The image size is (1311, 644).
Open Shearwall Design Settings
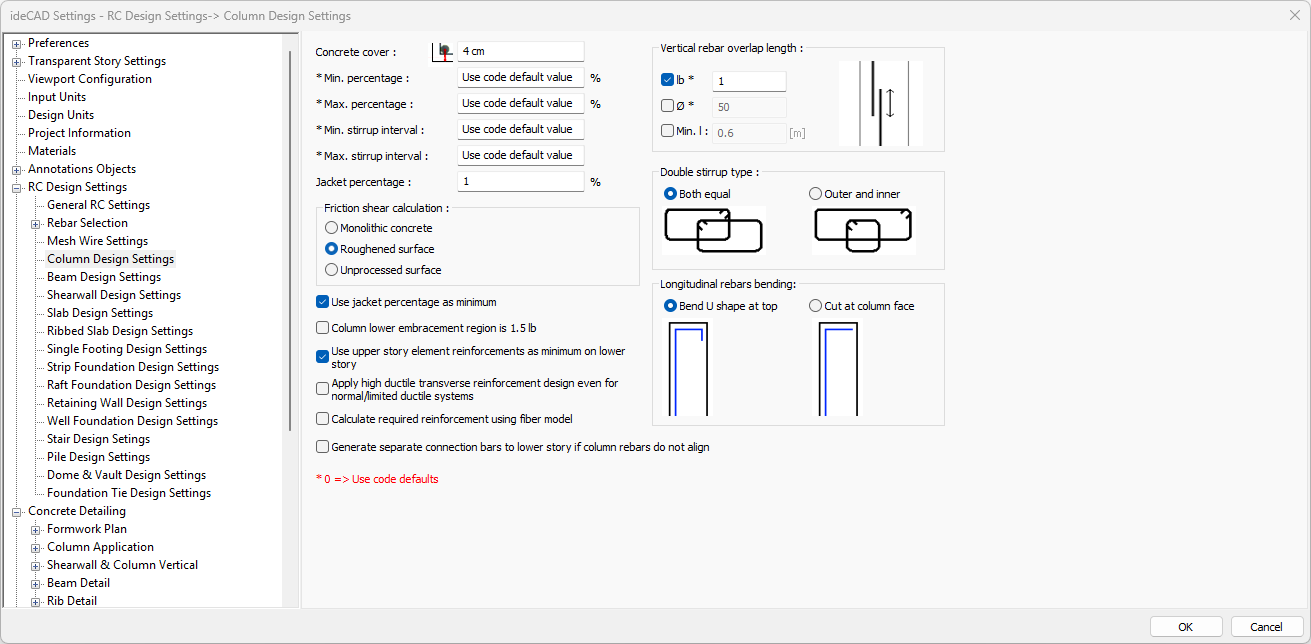click(114, 295)
